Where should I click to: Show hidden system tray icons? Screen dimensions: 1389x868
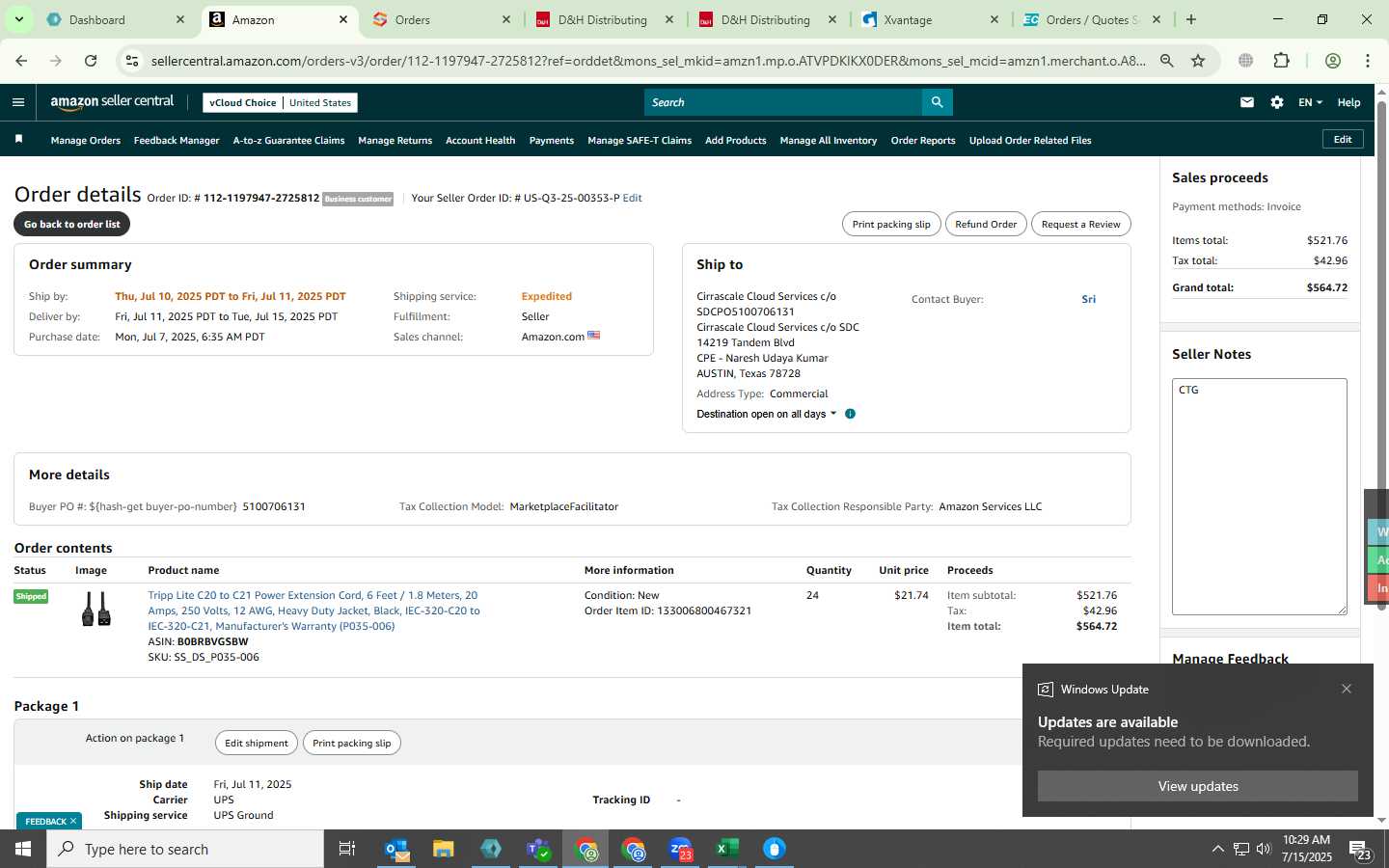coord(1217,849)
